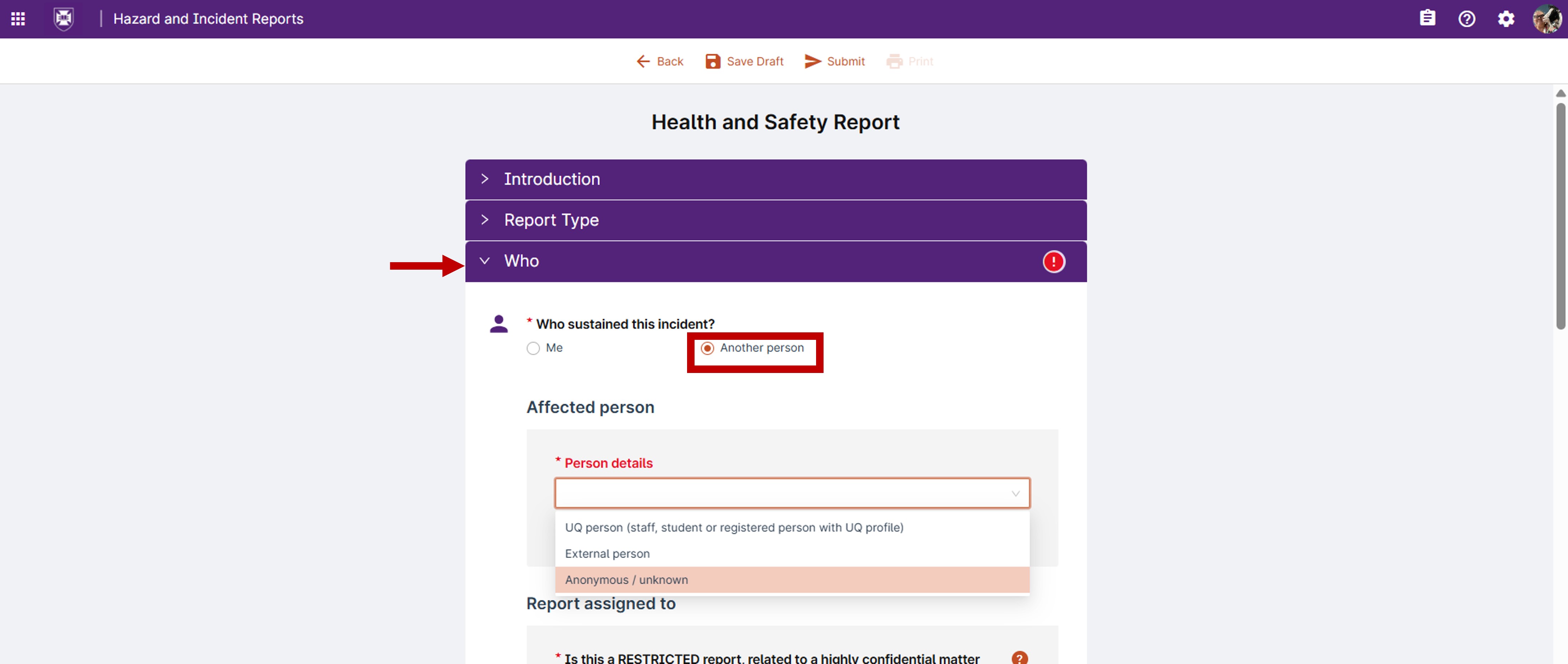Screen dimensions: 1568x664
Task: Open the app launcher grid icon
Action: coord(18,19)
